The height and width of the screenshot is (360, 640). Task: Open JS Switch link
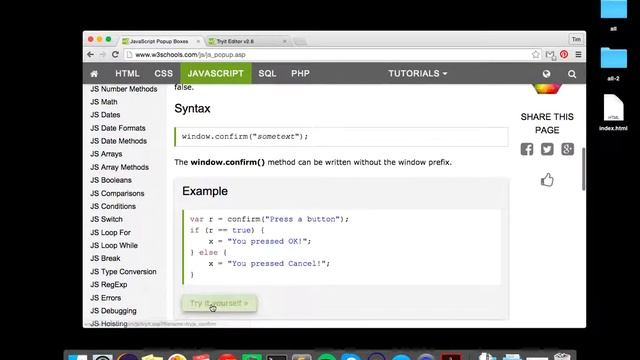click(107, 219)
